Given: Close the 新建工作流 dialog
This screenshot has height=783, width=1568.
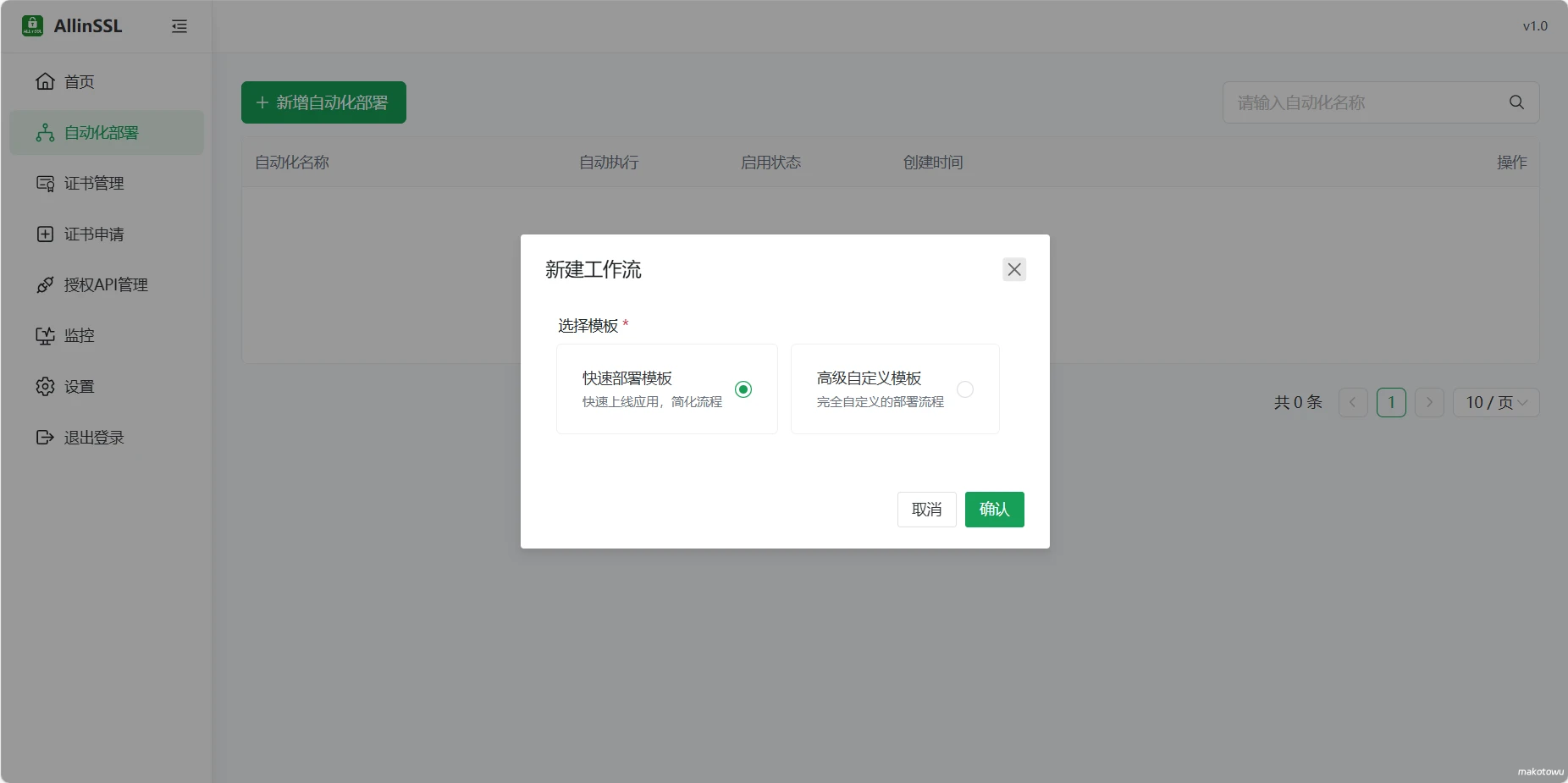Looking at the screenshot, I should click(1014, 269).
